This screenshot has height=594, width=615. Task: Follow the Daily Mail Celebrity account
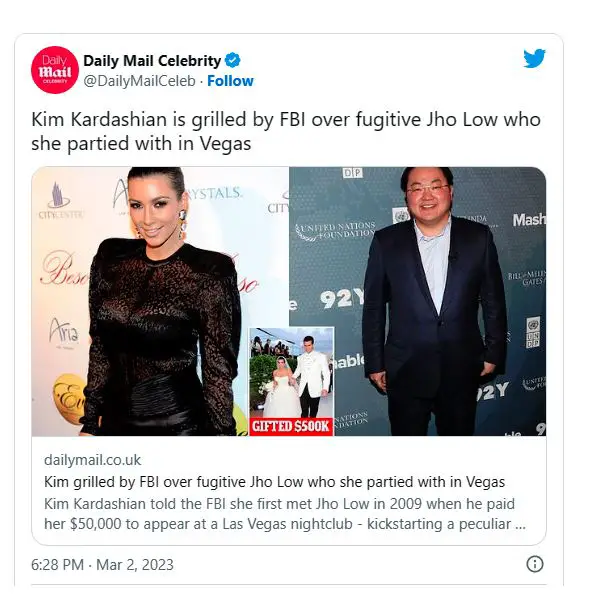click(230, 81)
